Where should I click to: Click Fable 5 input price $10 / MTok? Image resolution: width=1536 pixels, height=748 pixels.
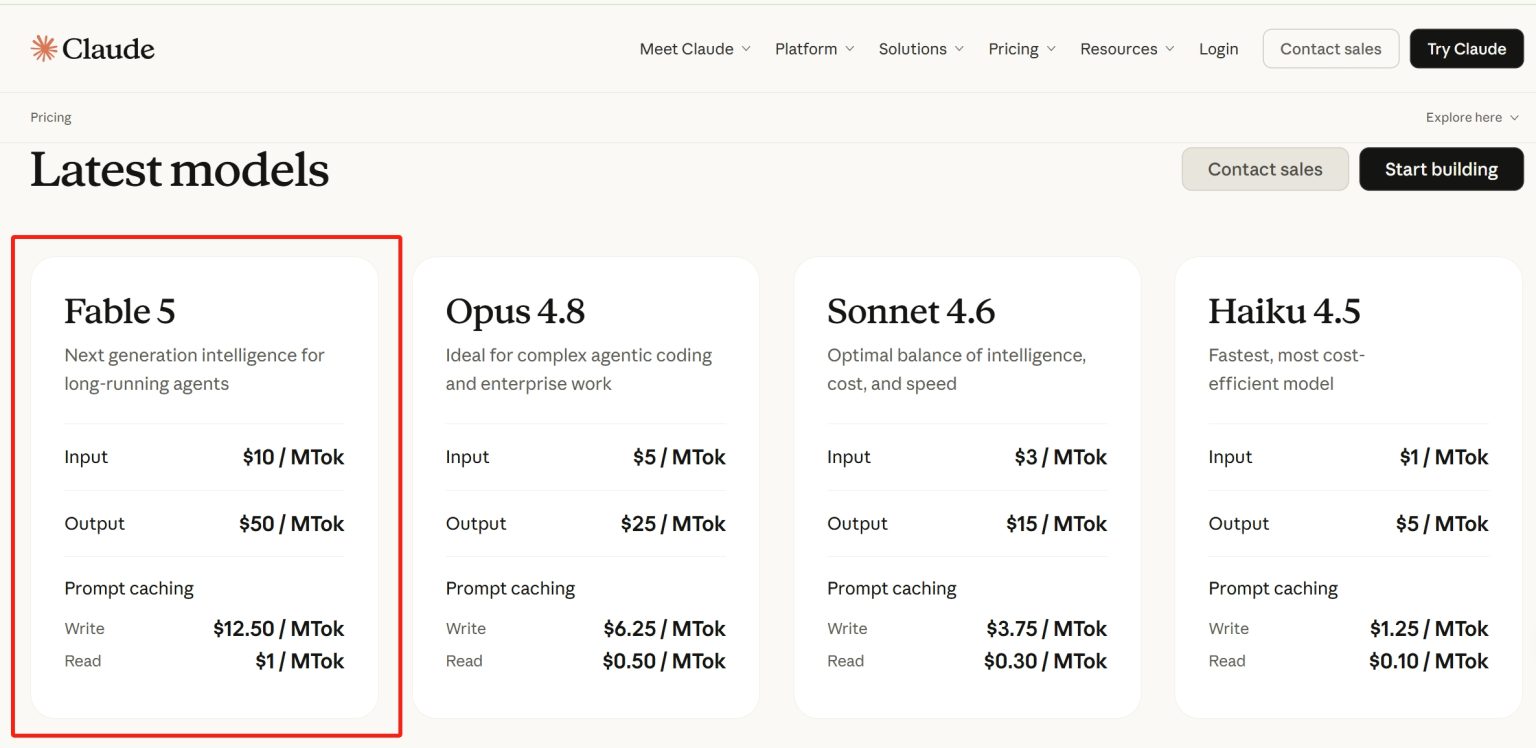point(293,457)
